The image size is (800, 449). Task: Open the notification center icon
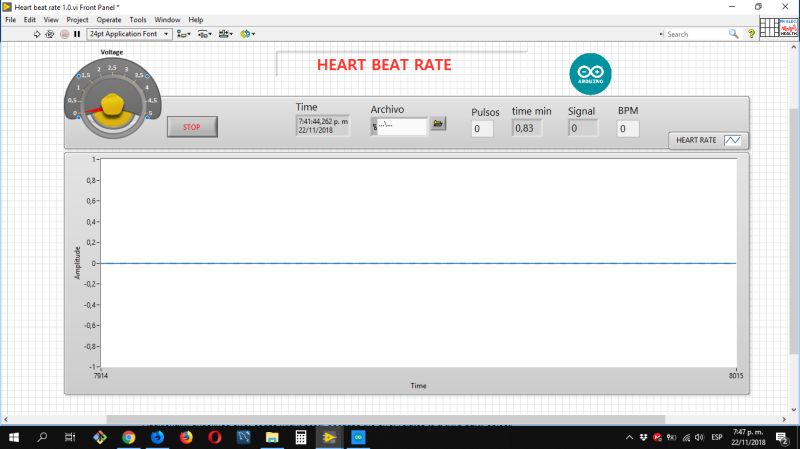(782, 437)
